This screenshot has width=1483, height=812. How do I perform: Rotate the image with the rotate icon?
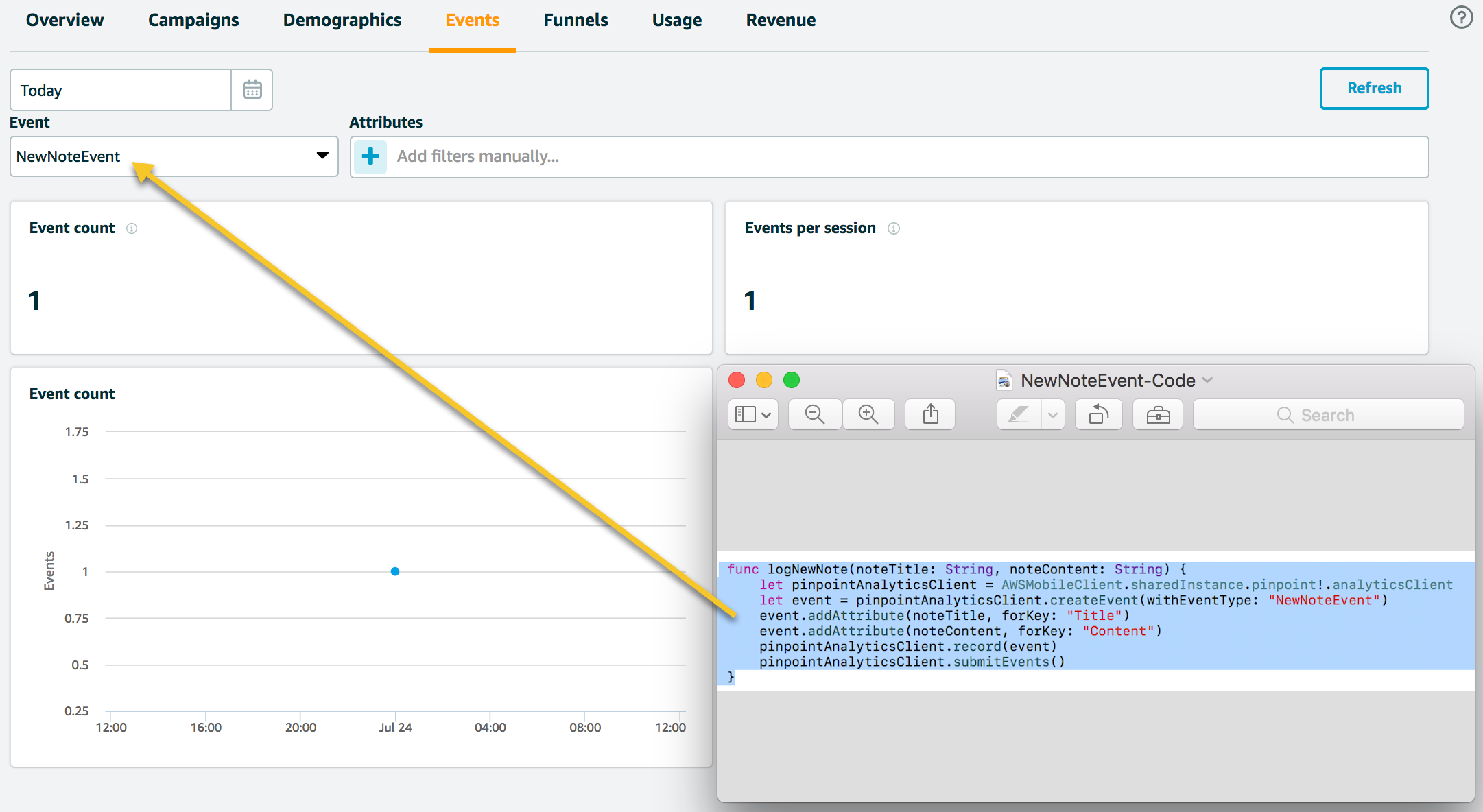[1098, 414]
